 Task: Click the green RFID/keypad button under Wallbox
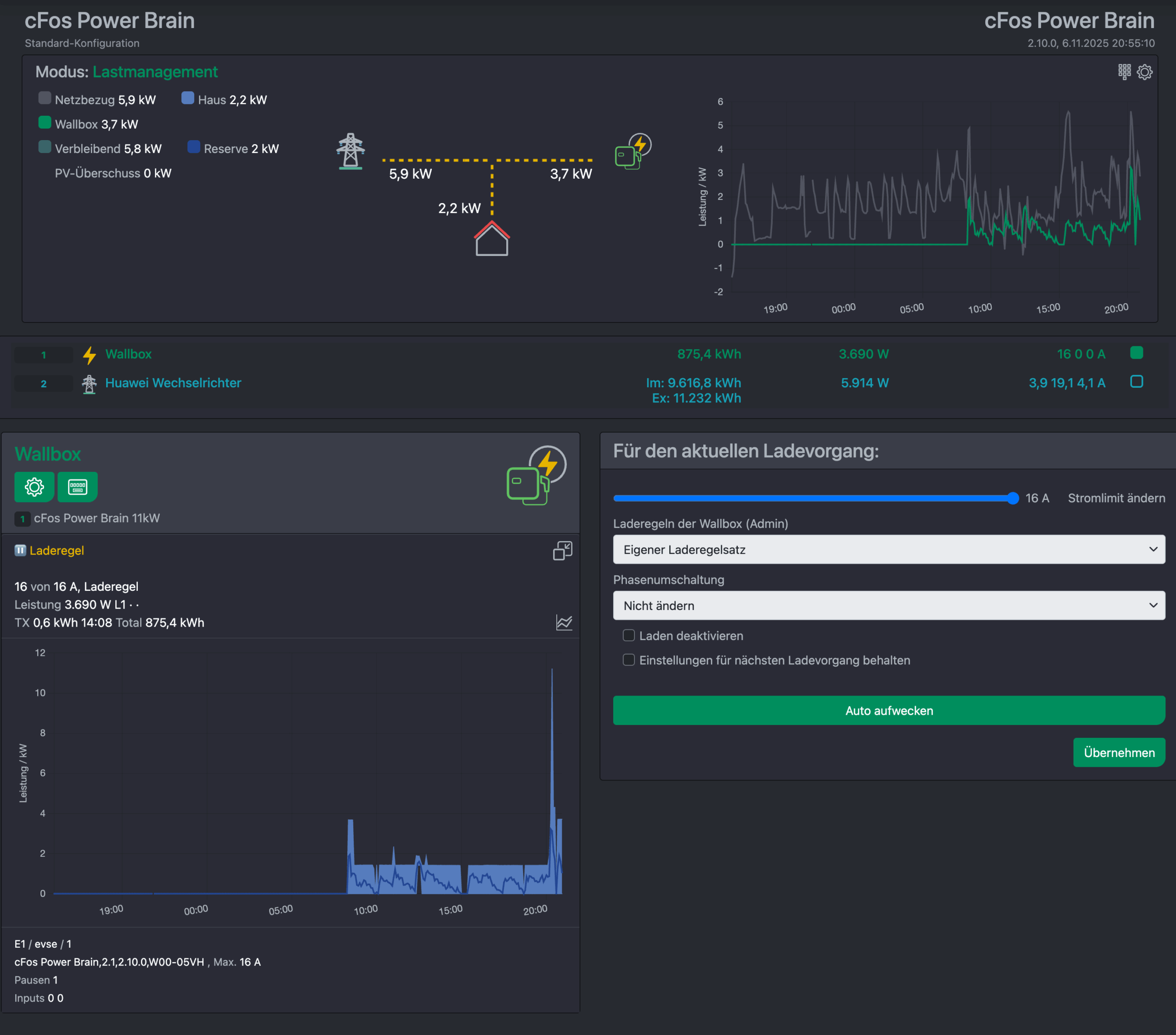pos(78,486)
